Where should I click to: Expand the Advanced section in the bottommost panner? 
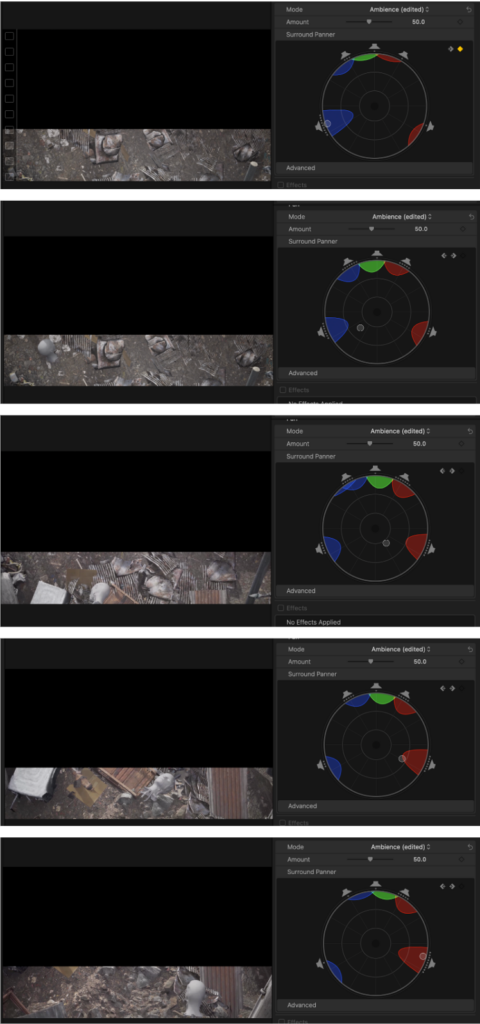375,1005
